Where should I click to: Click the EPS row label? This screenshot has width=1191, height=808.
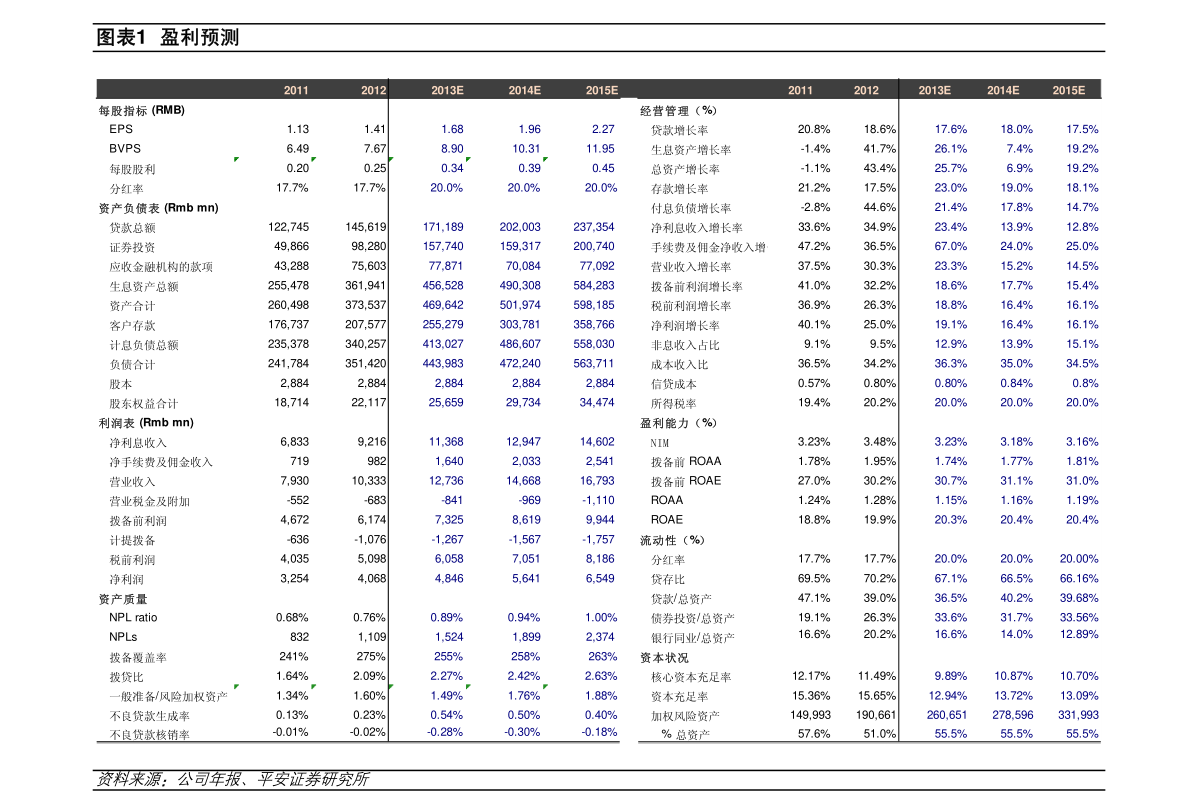pyautogui.click(x=121, y=129)
